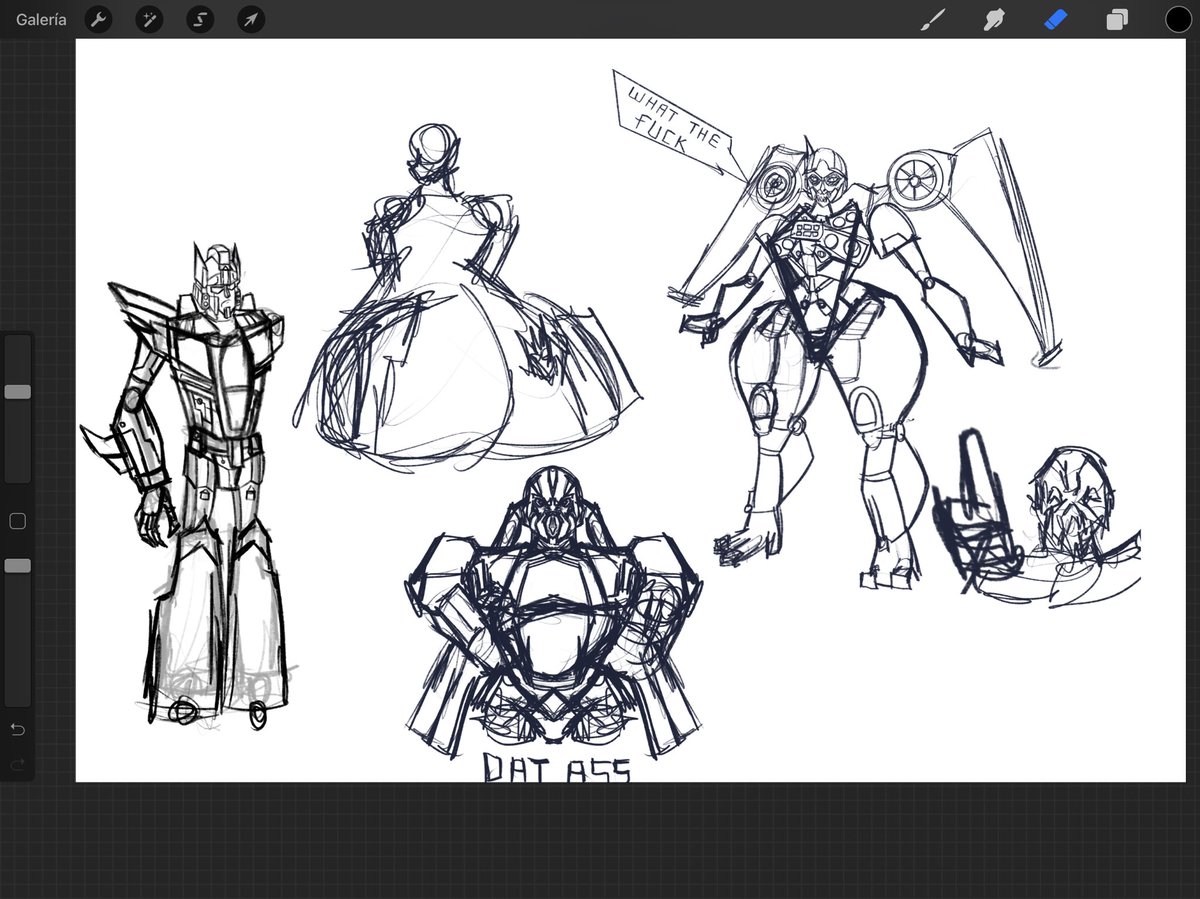
Task: Select the Selection S tool
Action: [x=200, y=19]
